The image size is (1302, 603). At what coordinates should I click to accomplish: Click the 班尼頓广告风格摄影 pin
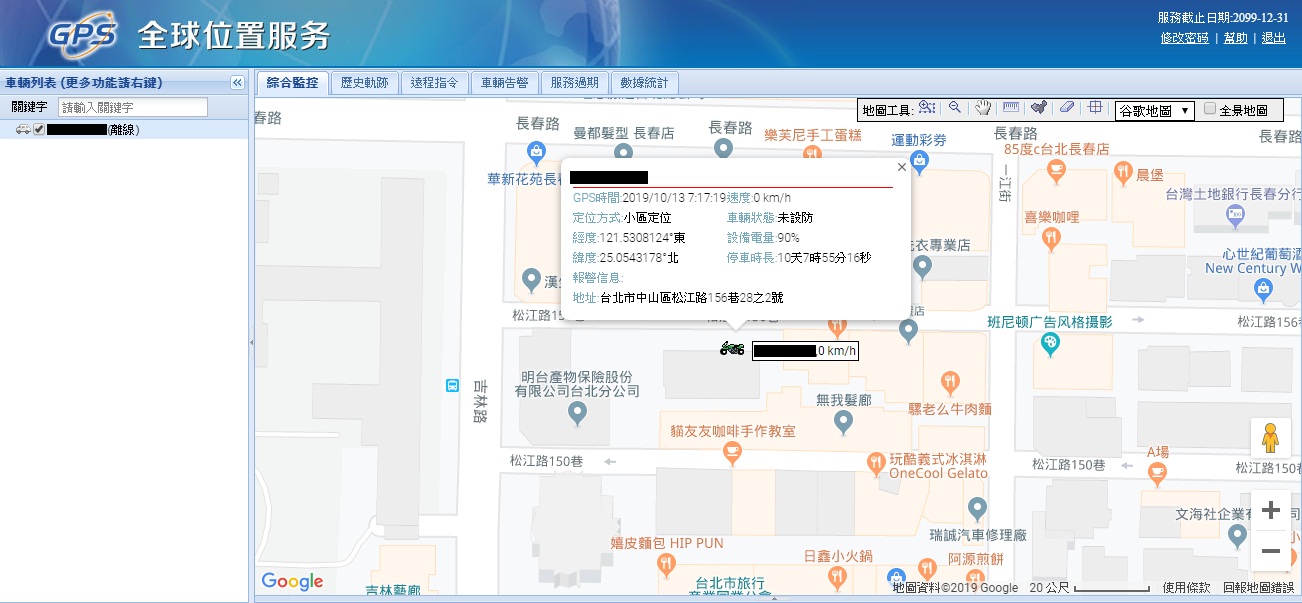pos(1049,343)
